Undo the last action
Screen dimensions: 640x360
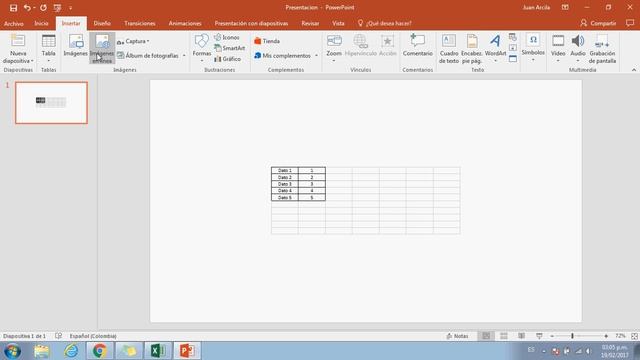(27, 8)
